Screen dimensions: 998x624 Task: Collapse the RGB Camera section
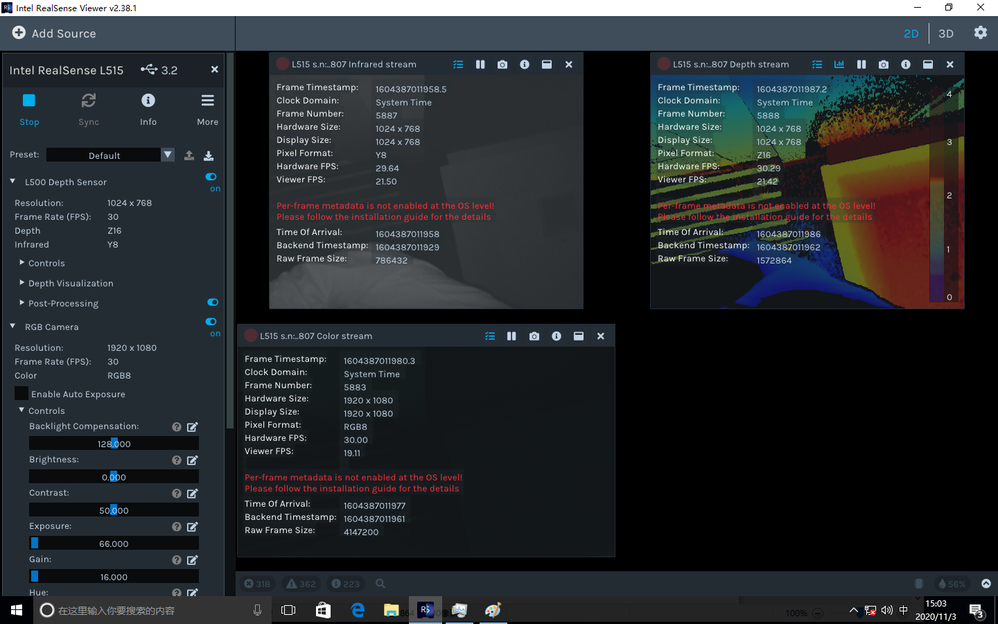(x=12, y=326)
